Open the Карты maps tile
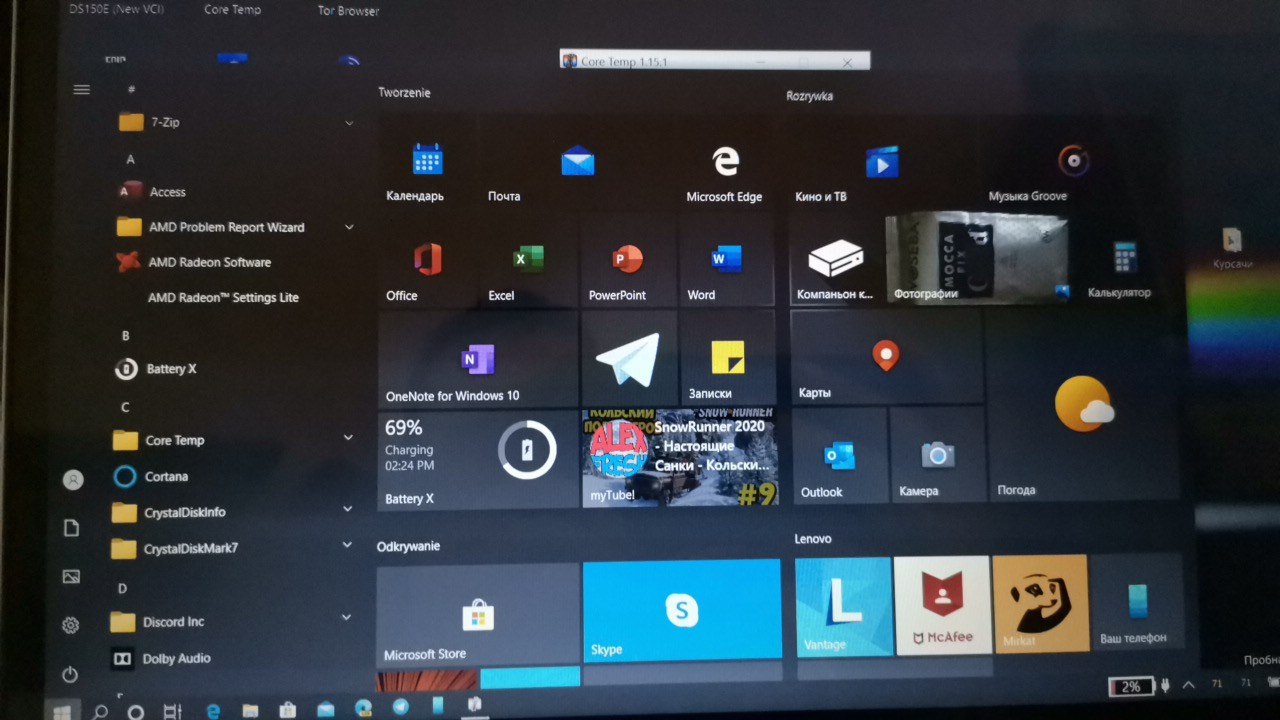 pos(886,357)
